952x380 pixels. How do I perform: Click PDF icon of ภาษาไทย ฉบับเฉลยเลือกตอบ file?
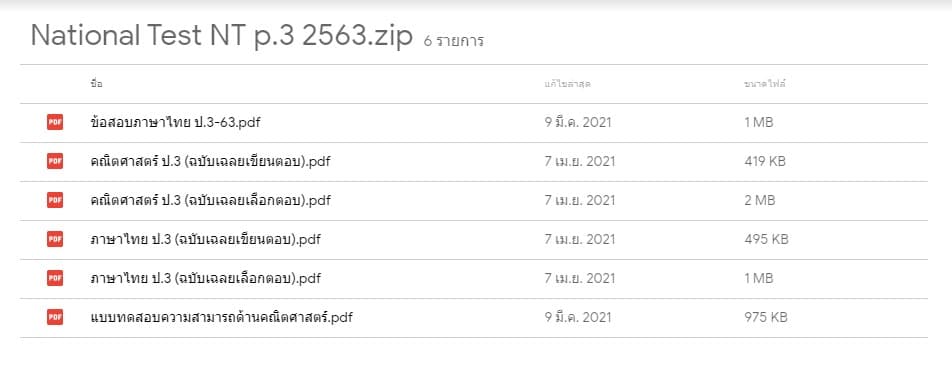tap(55, 278)
